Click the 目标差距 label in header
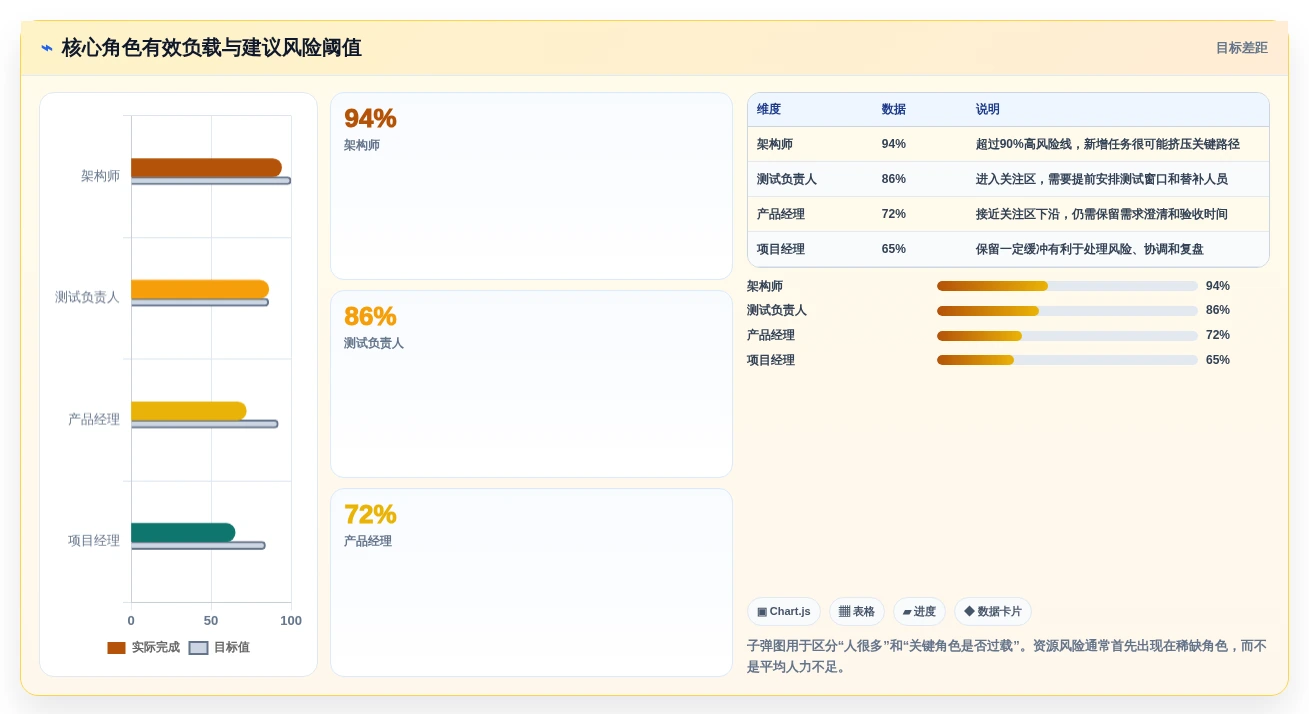The width and height of the screenshot is (1309, 714). pyautogui.click(x=1241, y=48)
